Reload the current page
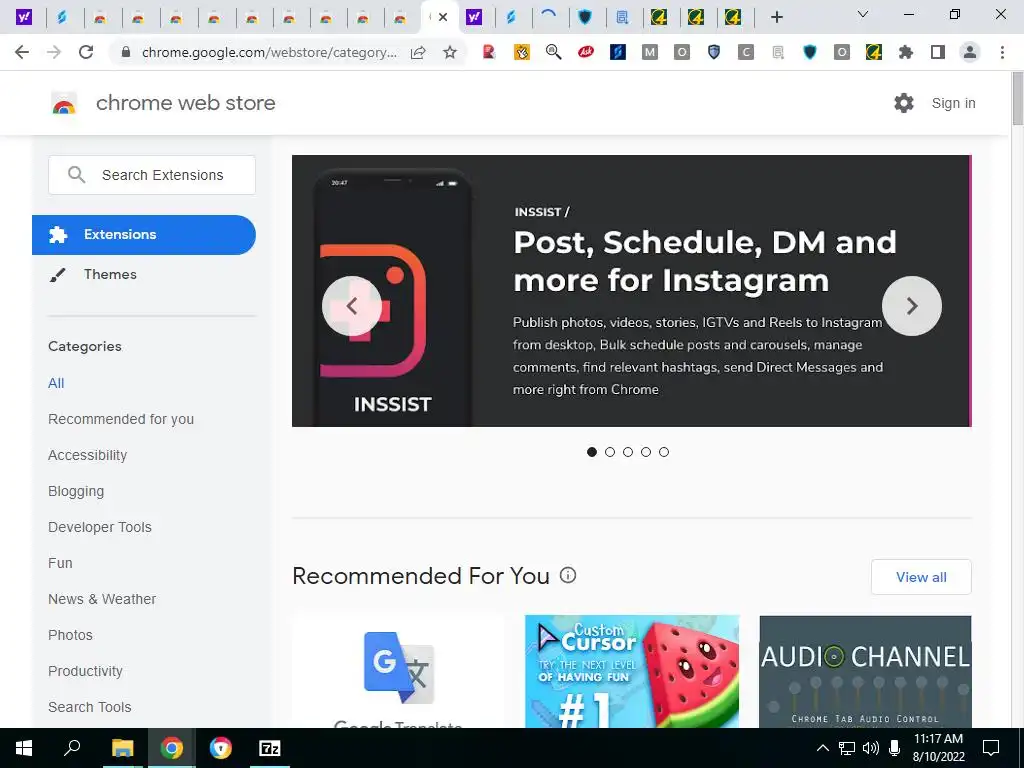Image resolution: width=1024 pixels, height=768 pixels. (86, 52)
